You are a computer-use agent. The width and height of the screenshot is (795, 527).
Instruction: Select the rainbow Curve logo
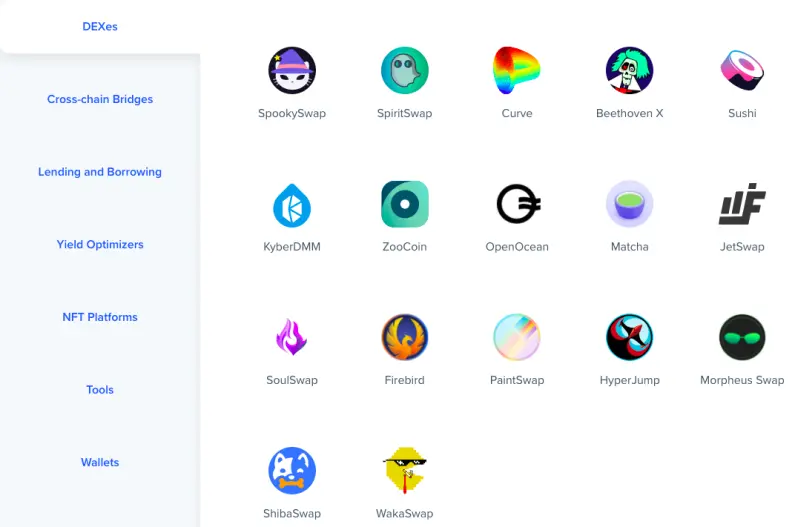point(517,71)
